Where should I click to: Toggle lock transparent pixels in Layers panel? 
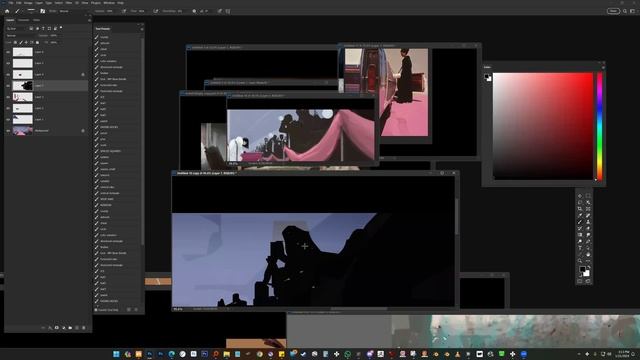(x=16, y=42)
